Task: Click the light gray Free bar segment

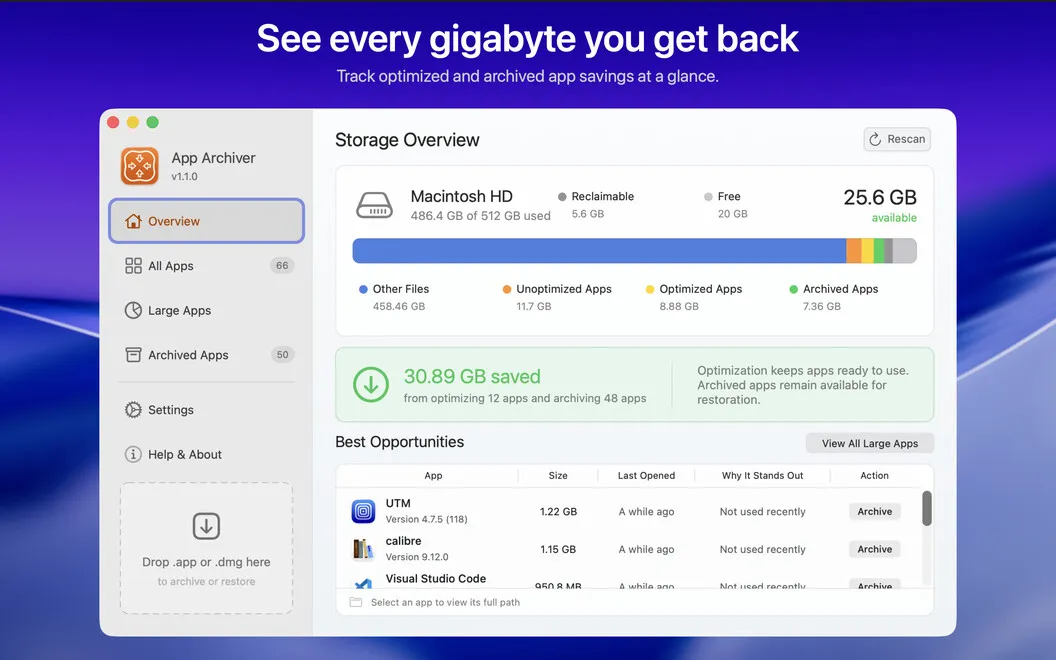Action: pos(904,251)
